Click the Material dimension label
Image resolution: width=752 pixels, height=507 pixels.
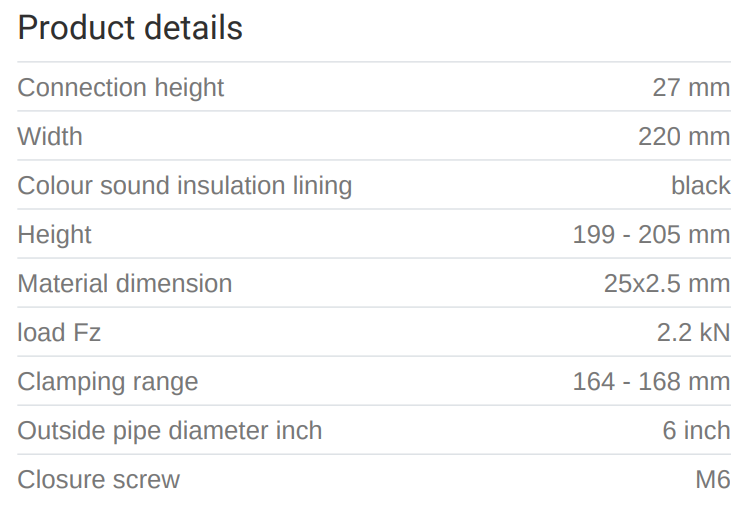click(125, 284)
